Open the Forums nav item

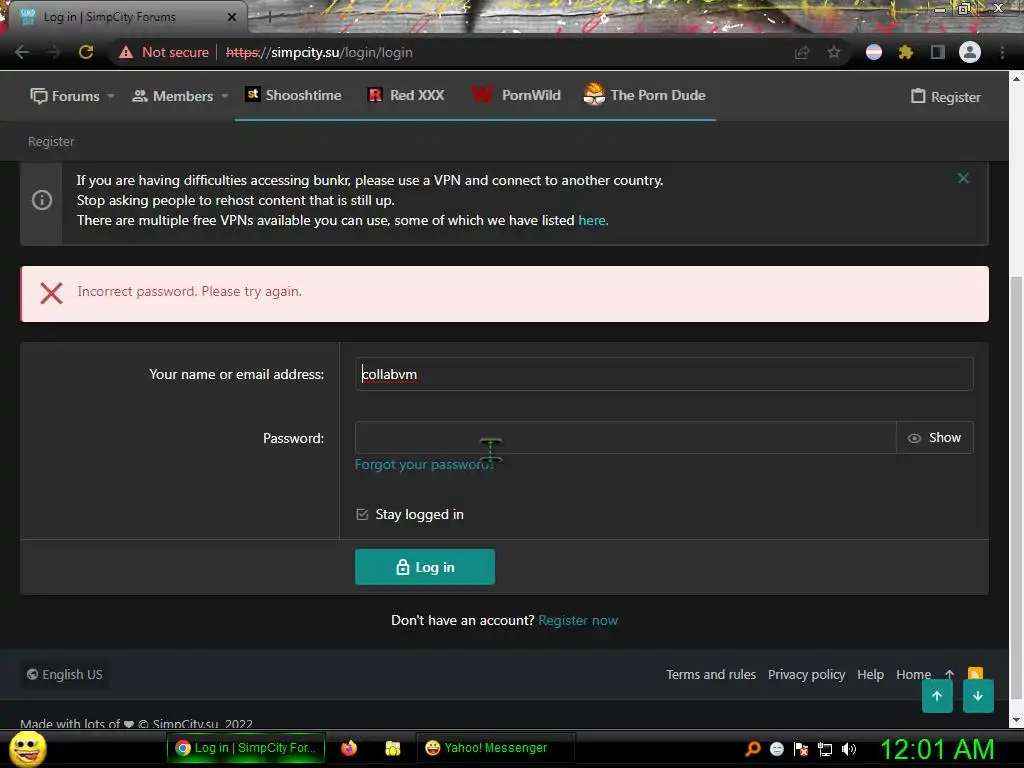pos(65,96)
